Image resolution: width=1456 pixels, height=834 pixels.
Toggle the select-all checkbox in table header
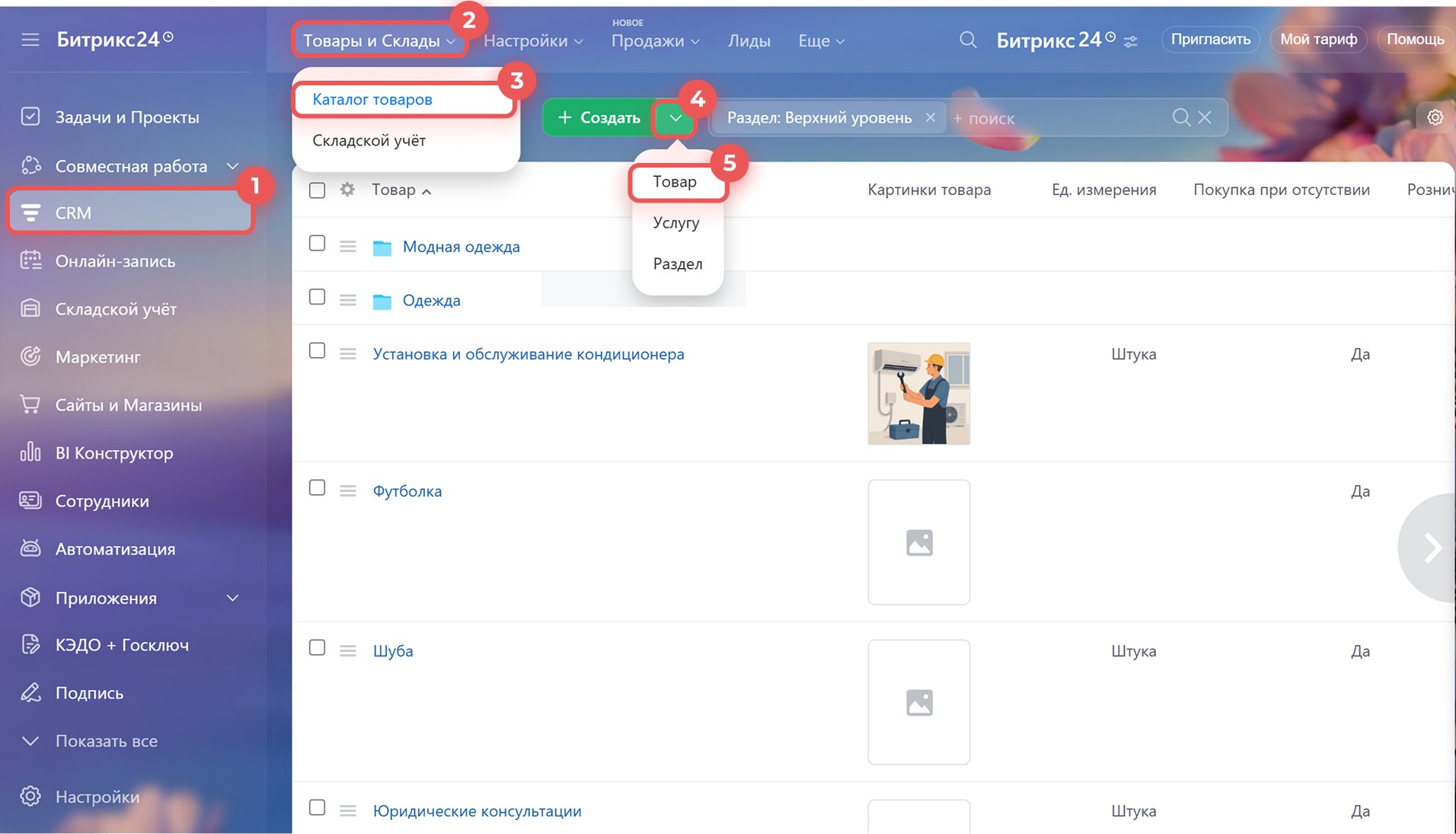(318, 190)
